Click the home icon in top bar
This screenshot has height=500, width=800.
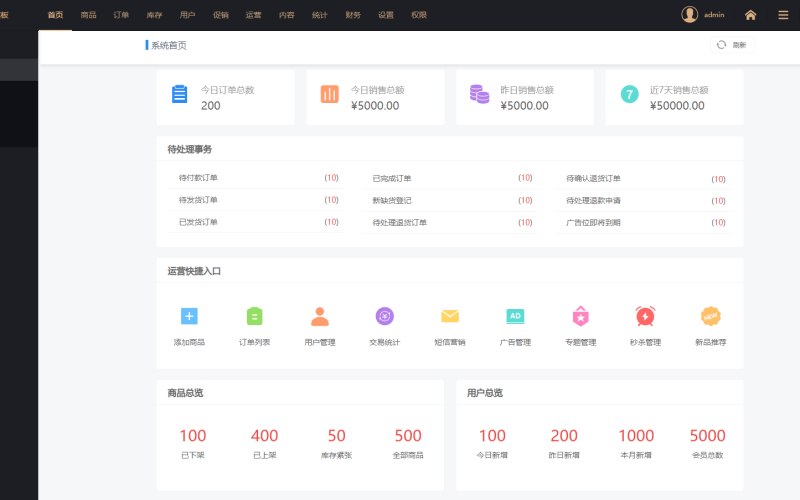pos(750,15)
